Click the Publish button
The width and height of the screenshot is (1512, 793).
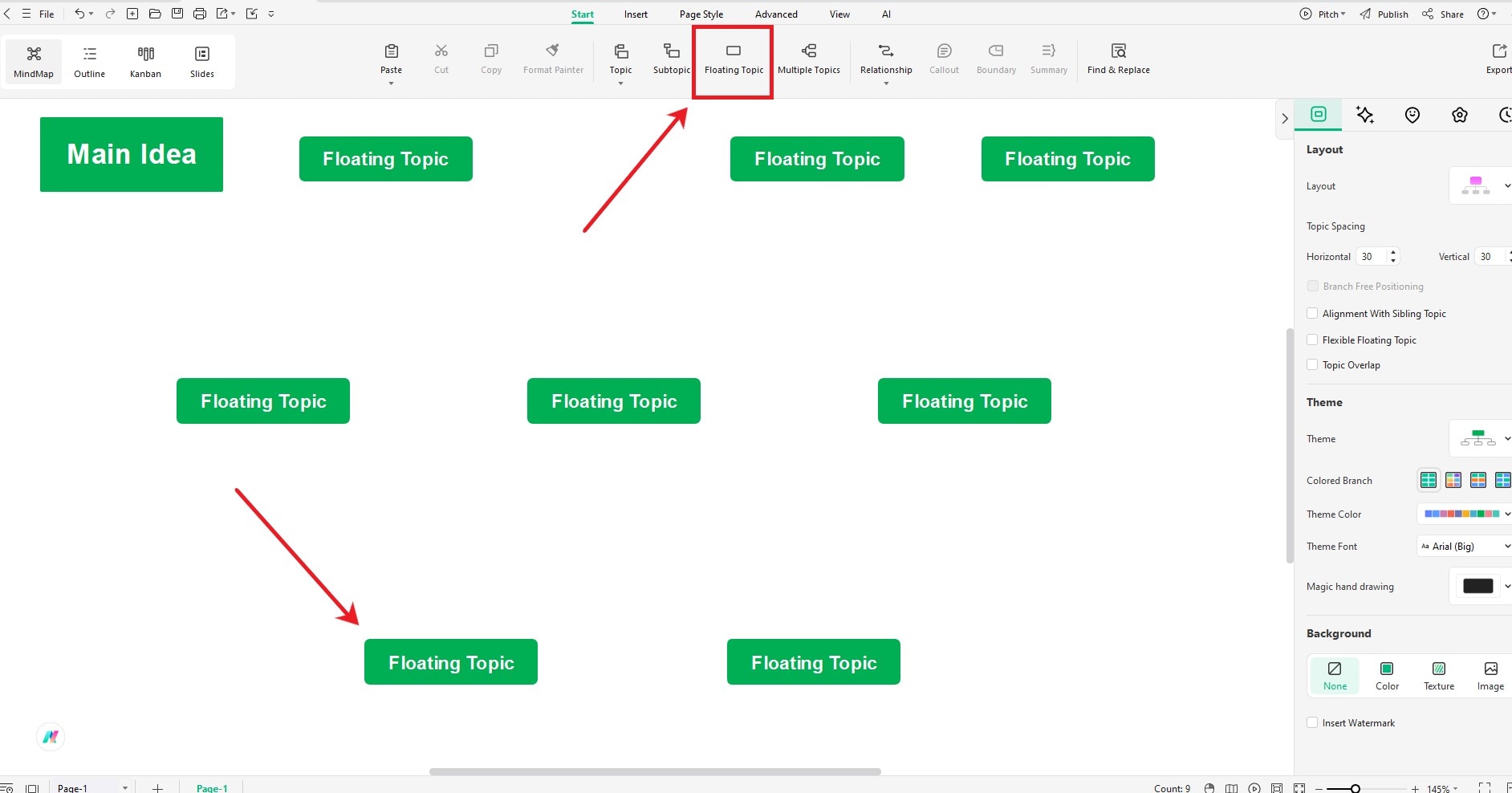1384,14
